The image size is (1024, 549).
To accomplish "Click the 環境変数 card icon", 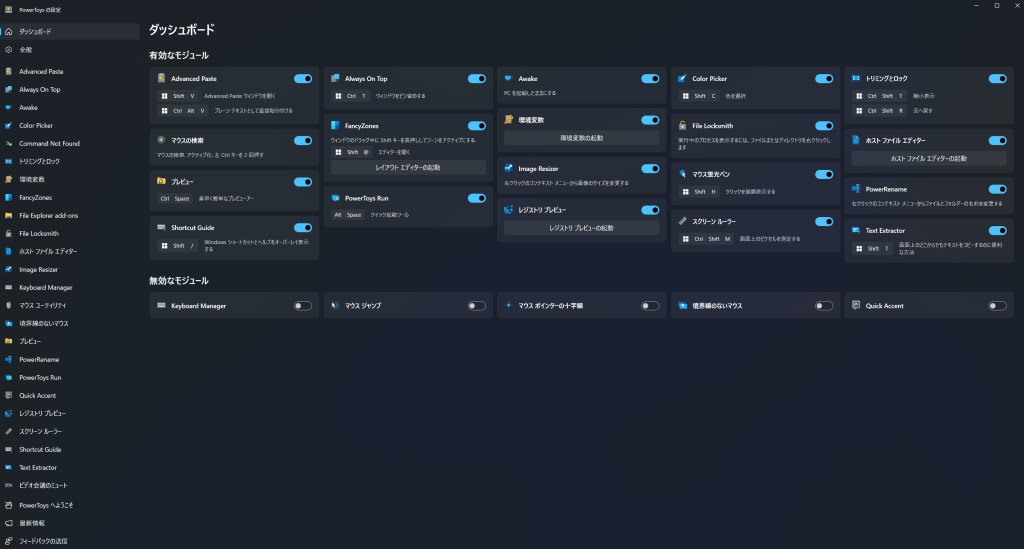I will tap(509, 119).
